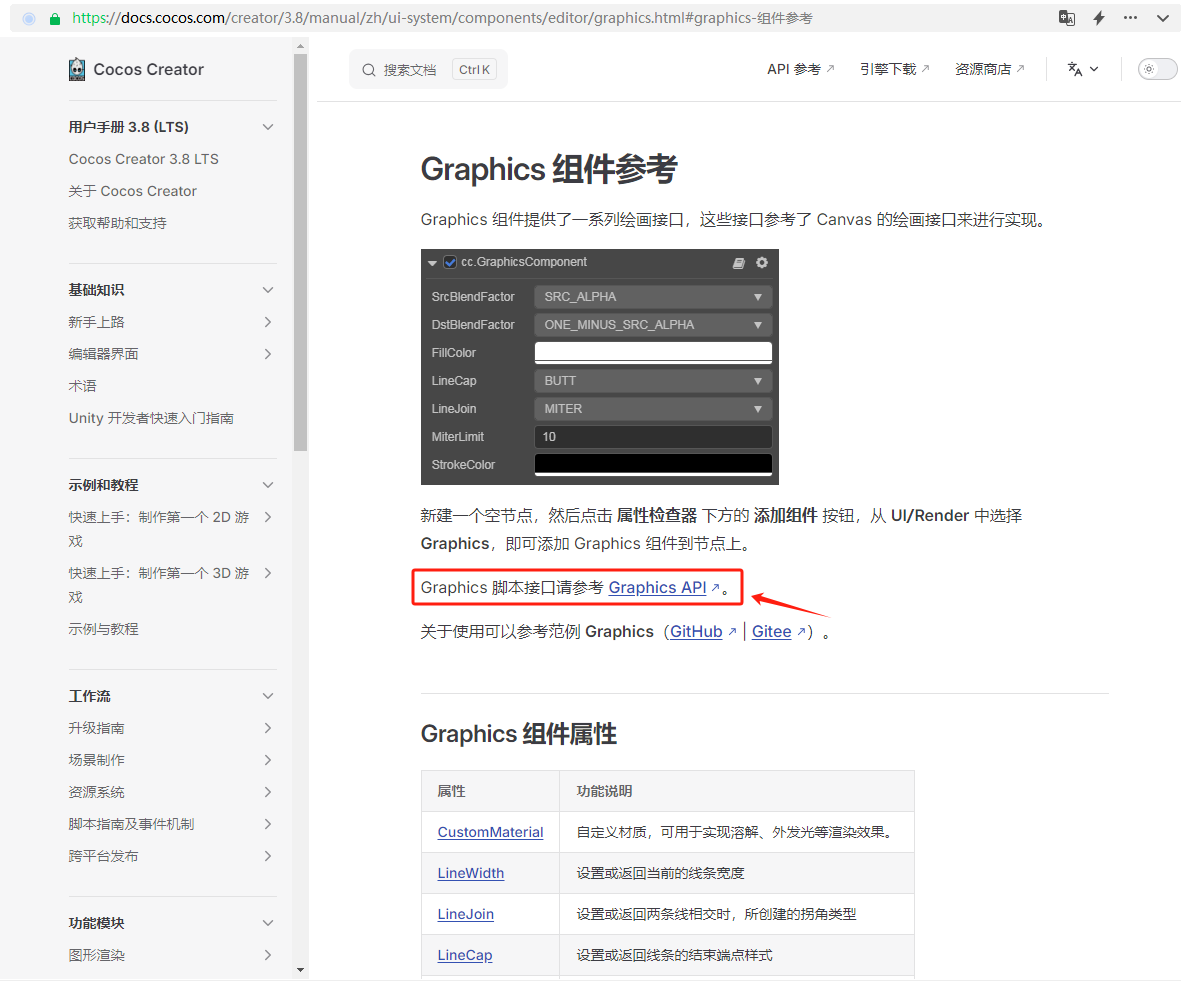The image size is (1181, 989).
Task: Click the MiterLimit value field
Action: pos(653,437)
